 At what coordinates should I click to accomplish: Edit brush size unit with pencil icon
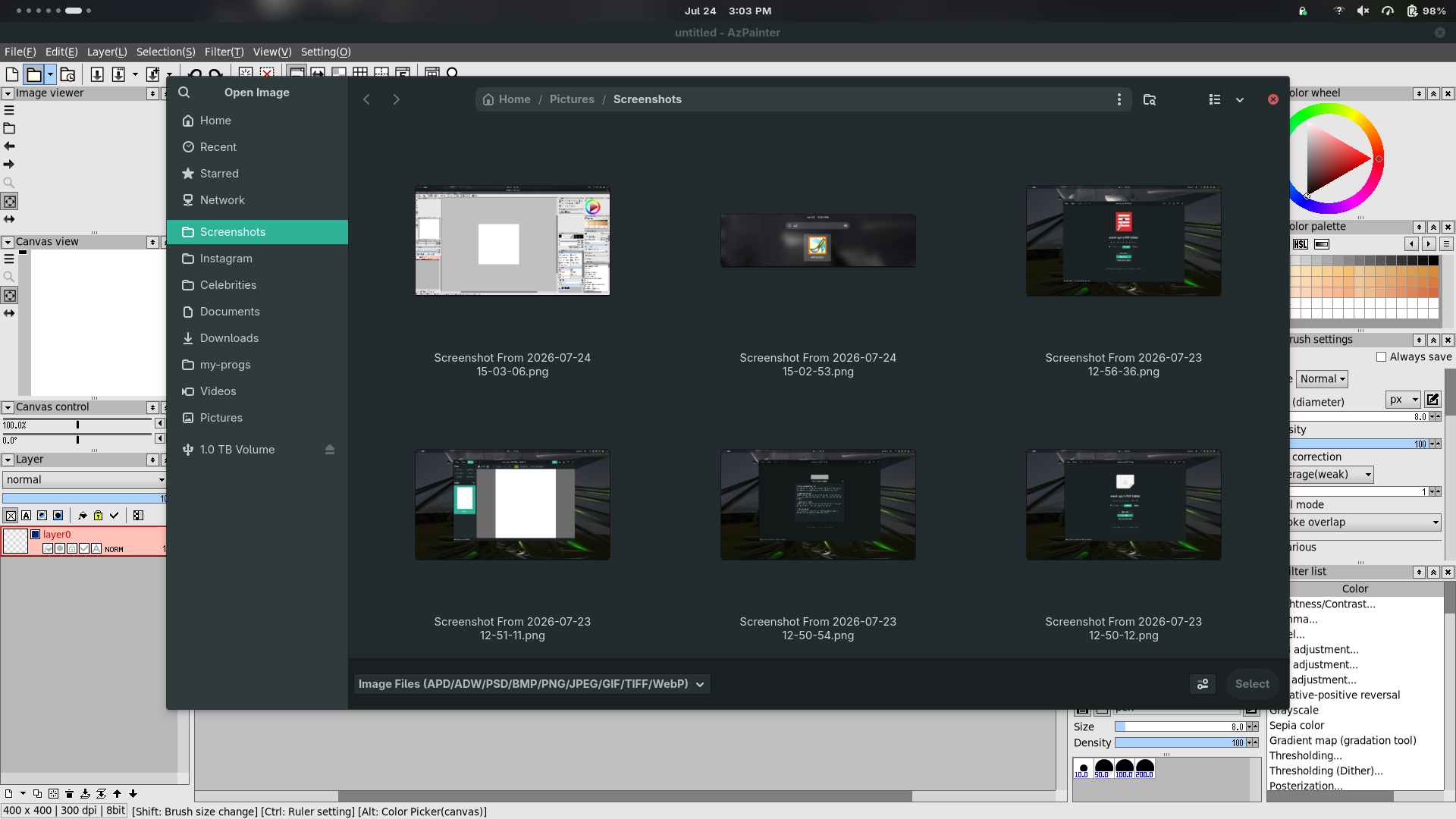click(1432, 400)
